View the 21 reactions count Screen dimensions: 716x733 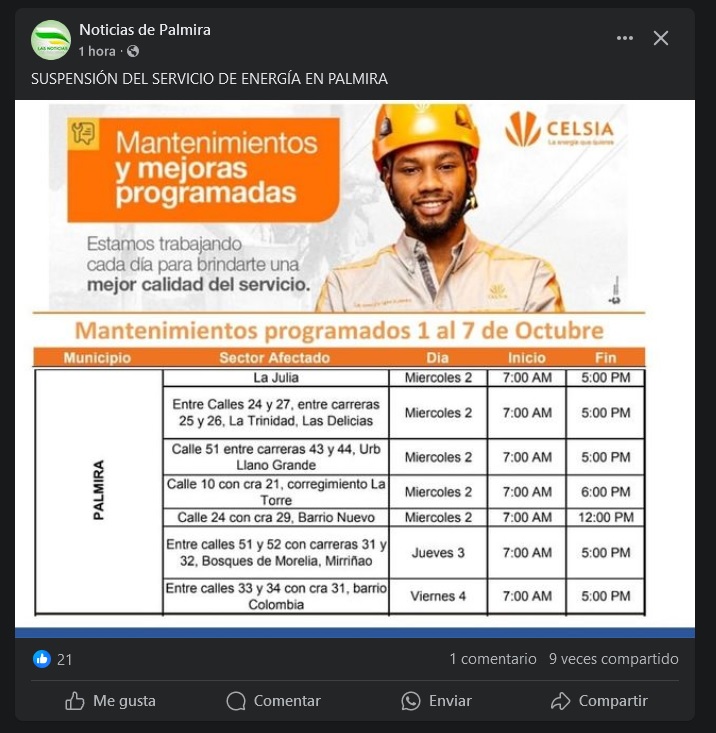pyautogui.click(x=64, y=660)
